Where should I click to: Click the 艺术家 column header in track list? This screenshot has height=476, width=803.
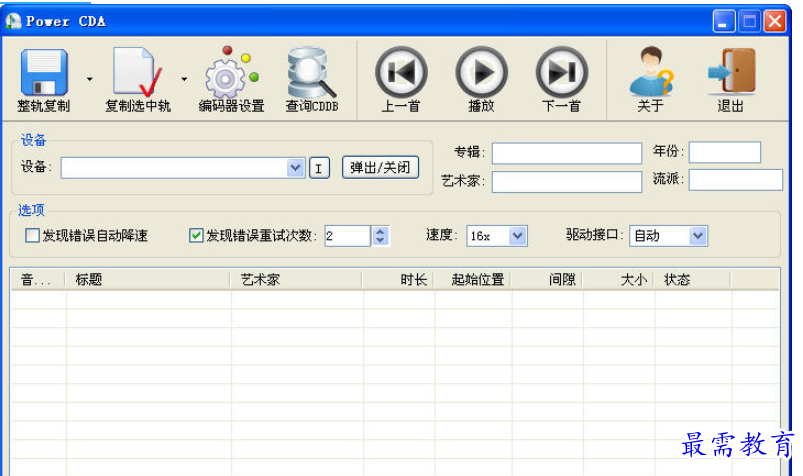tap(296, 280)
